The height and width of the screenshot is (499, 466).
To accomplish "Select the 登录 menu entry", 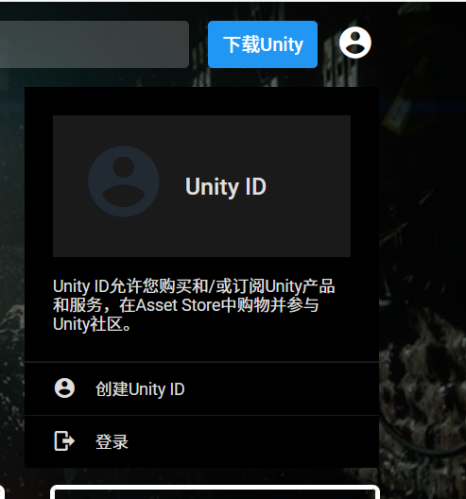I will pyautogui.click(x=202, y=442).
